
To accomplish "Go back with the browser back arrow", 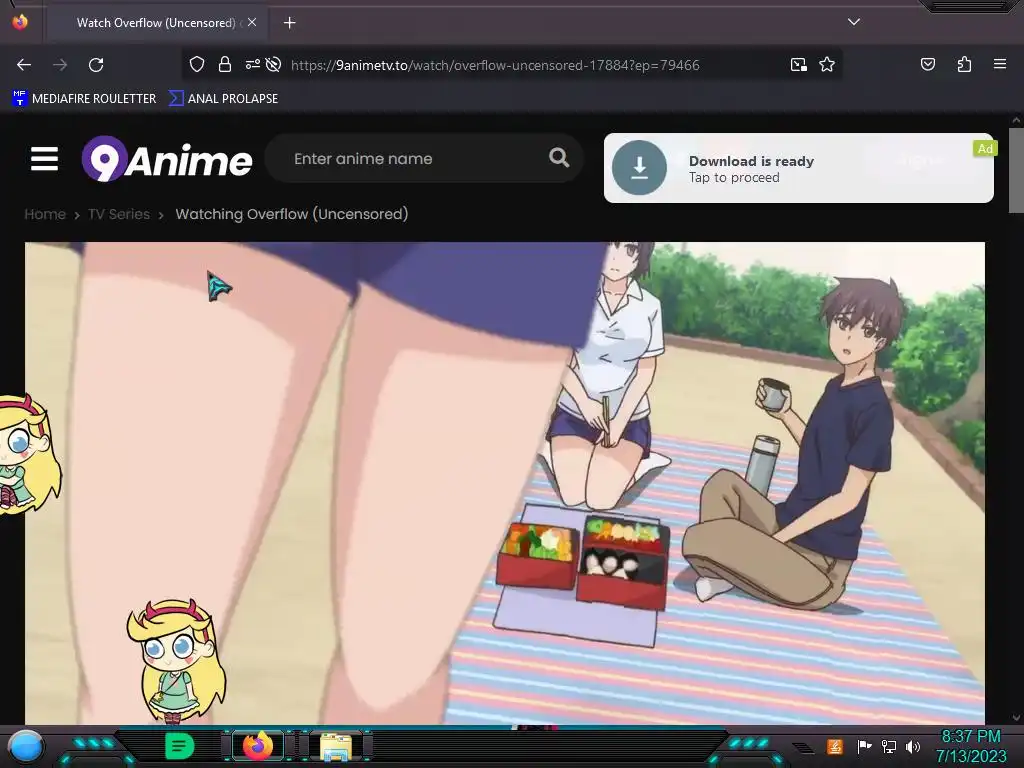I will (24, 65).
